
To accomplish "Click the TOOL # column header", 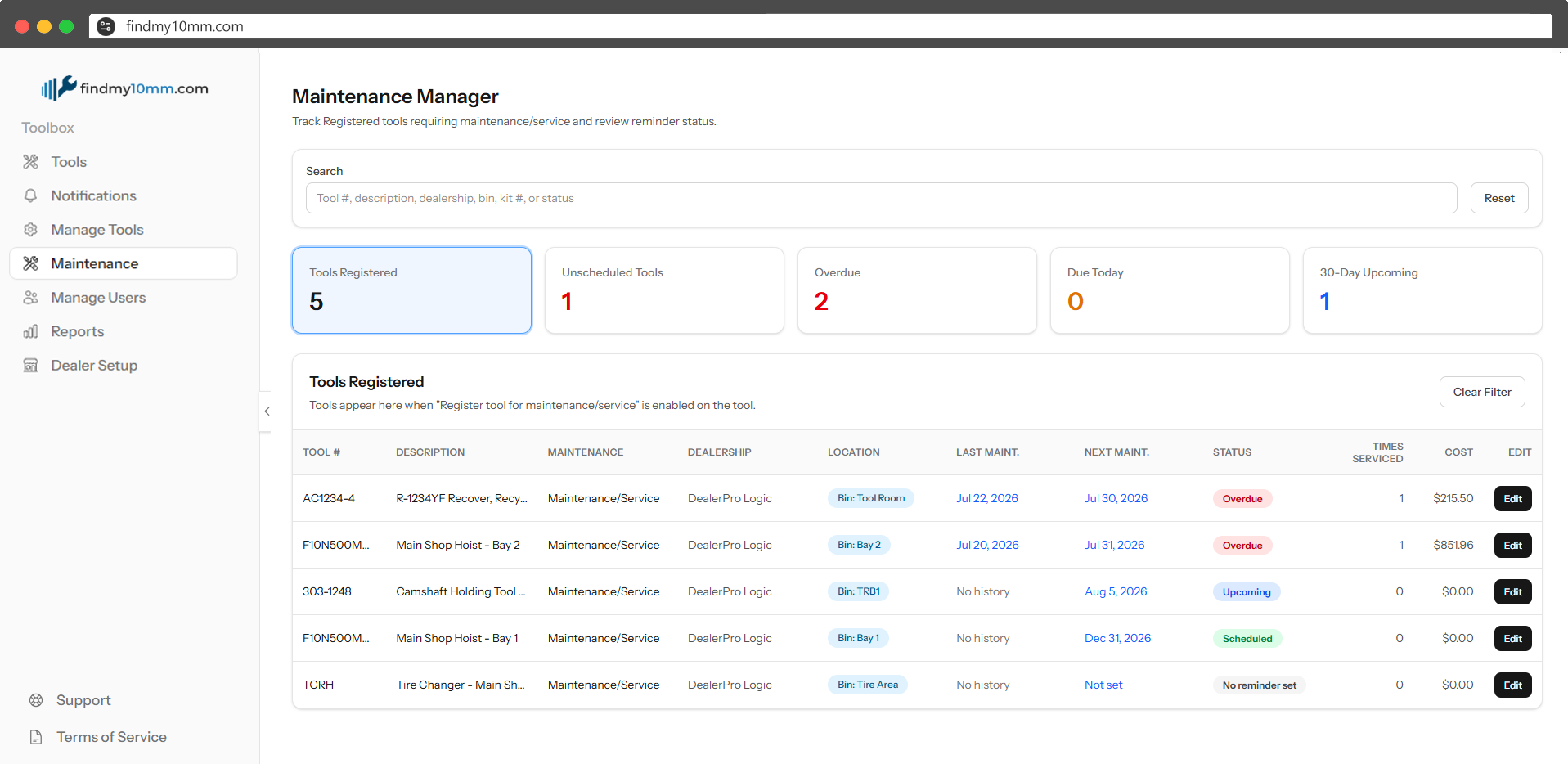I will (x=321, y=452).
